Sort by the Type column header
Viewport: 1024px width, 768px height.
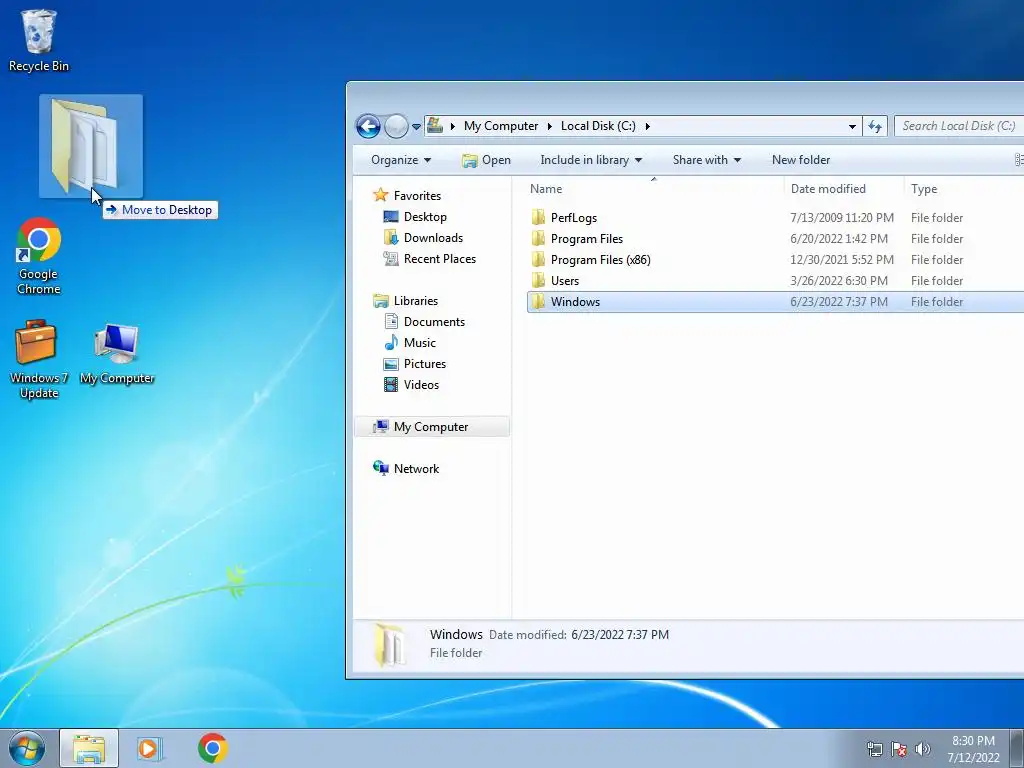tap(924, 189)
